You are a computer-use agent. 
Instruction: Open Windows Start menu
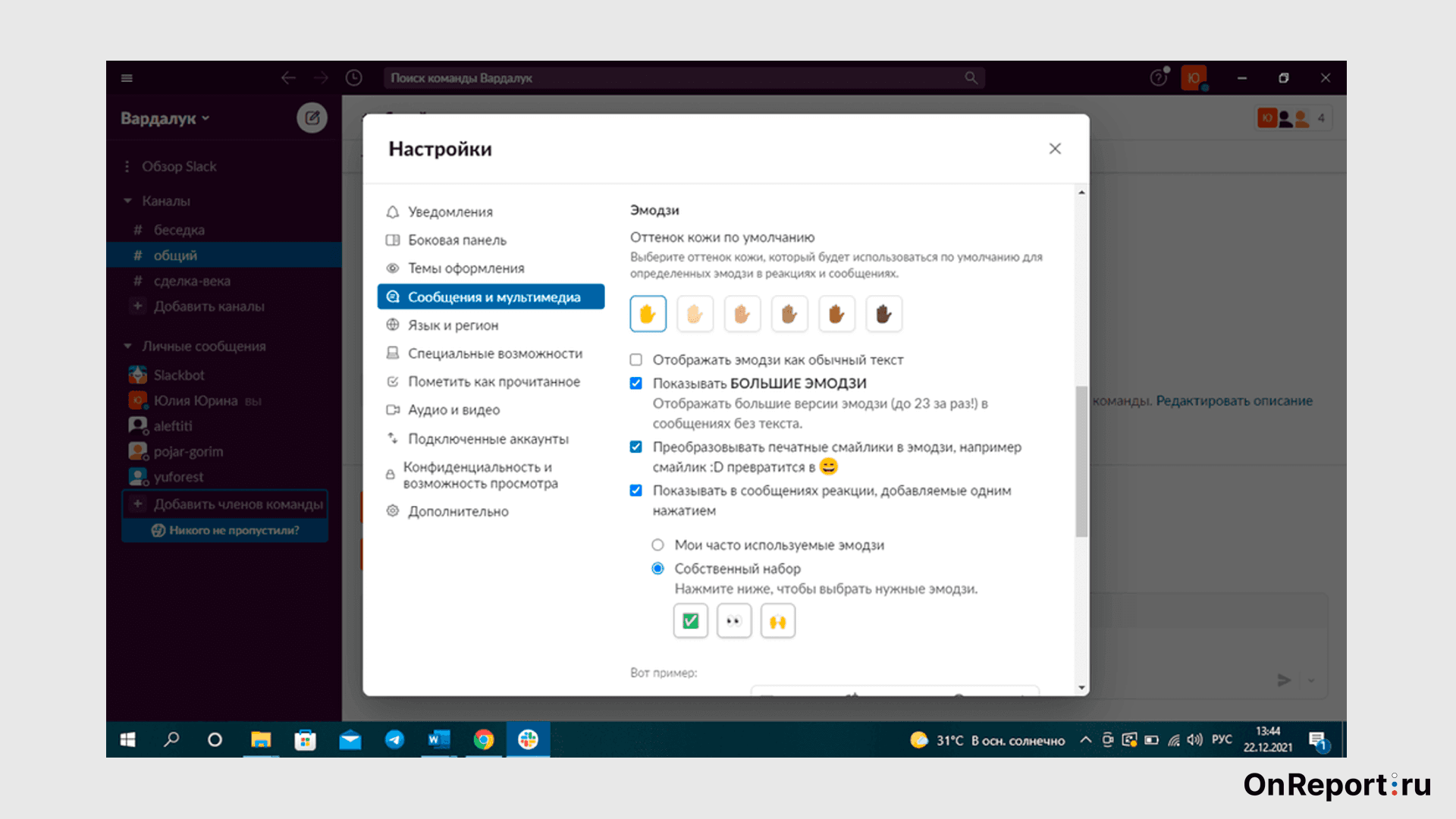tap(127, 739)
